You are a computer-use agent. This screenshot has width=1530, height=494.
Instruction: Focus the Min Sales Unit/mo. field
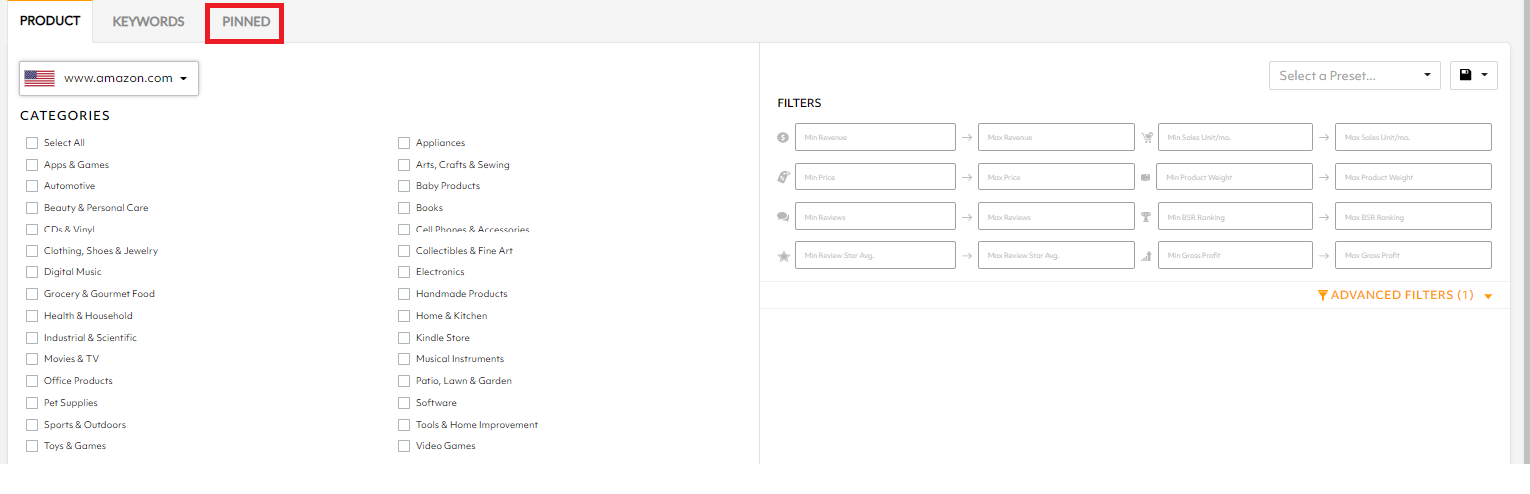(1235, 137)
